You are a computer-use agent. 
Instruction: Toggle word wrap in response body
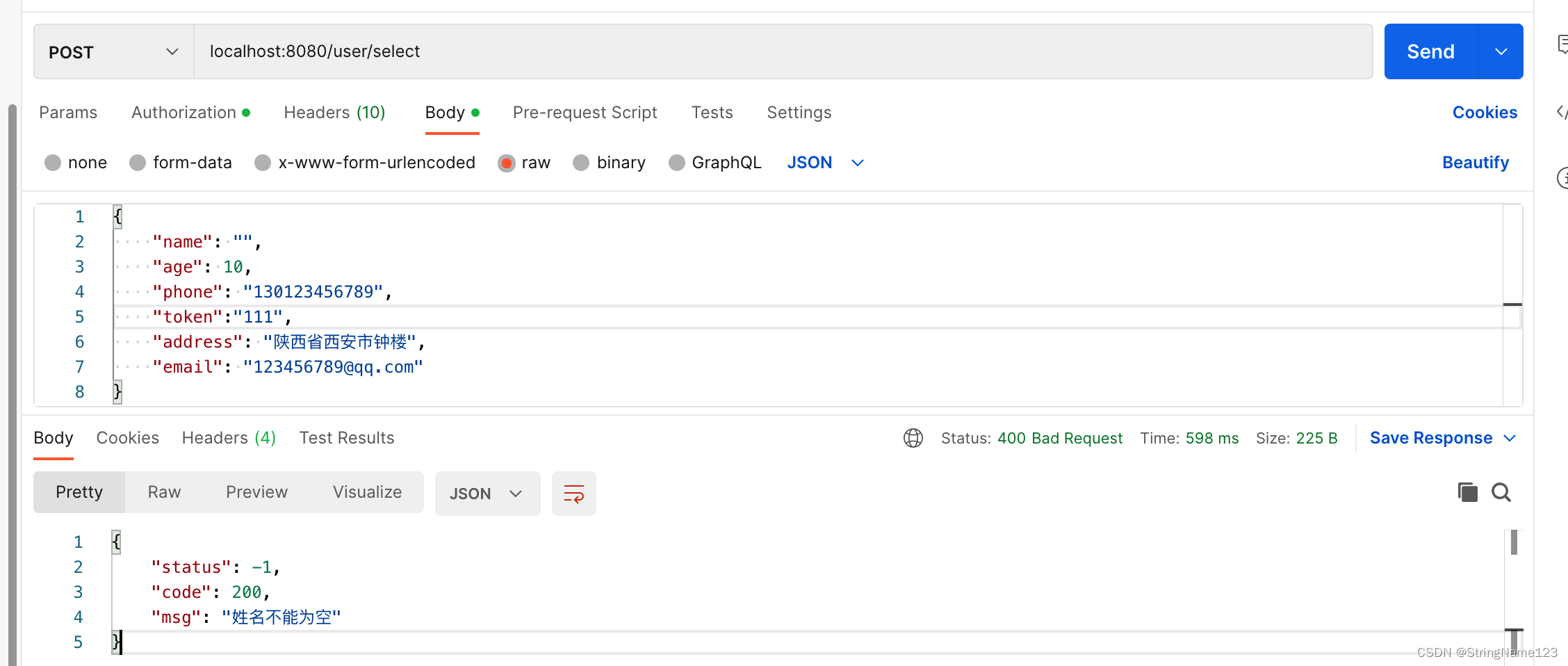[573, 493]
